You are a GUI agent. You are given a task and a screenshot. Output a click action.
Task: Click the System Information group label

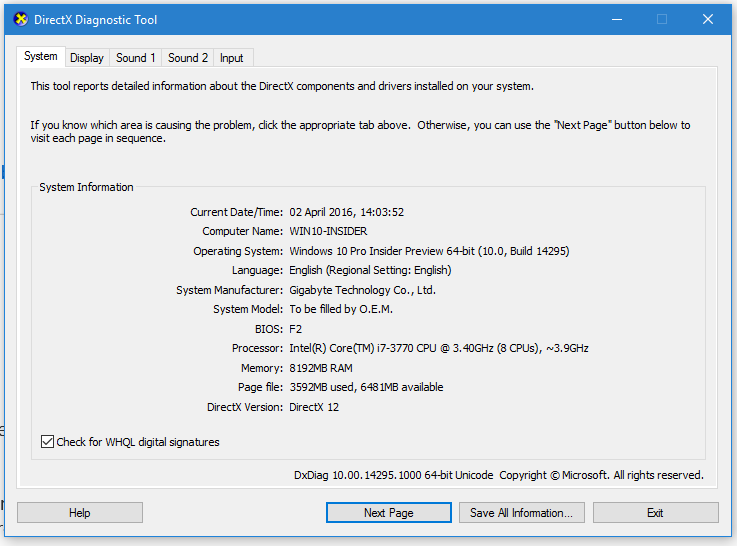point(86,187)
